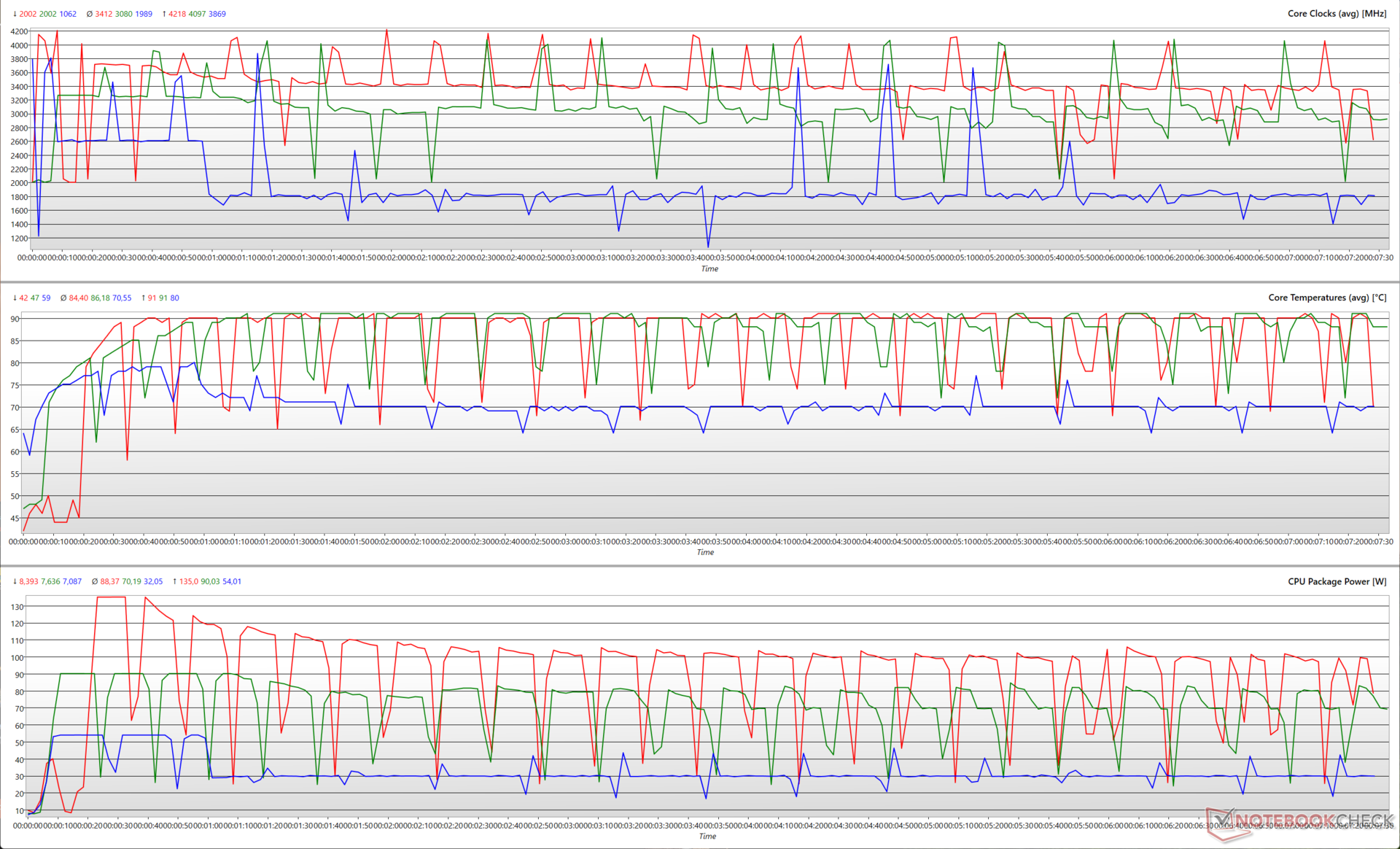Click the average symbol in Core Temperatures stats
The image size is (1400, 849).
tap(63, 298)
